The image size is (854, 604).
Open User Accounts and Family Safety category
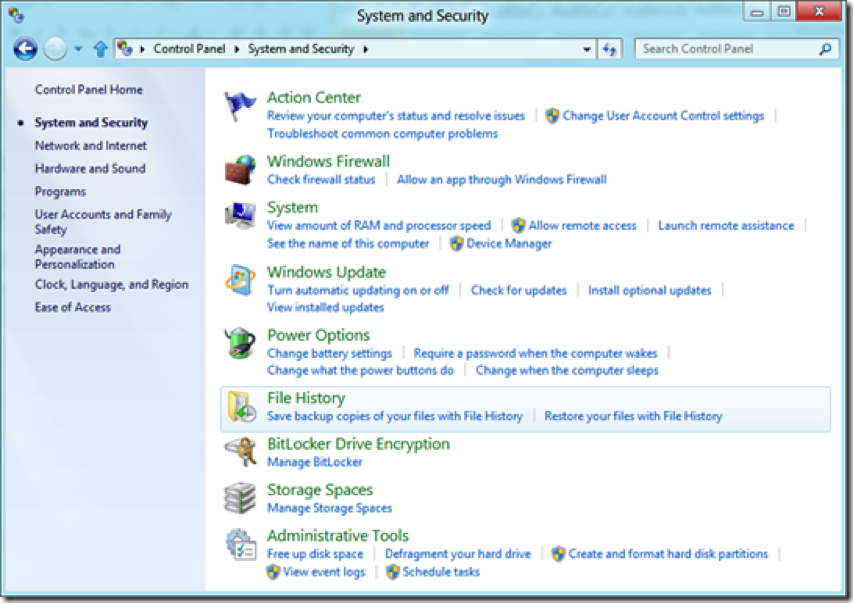click(x=103, y=222)
